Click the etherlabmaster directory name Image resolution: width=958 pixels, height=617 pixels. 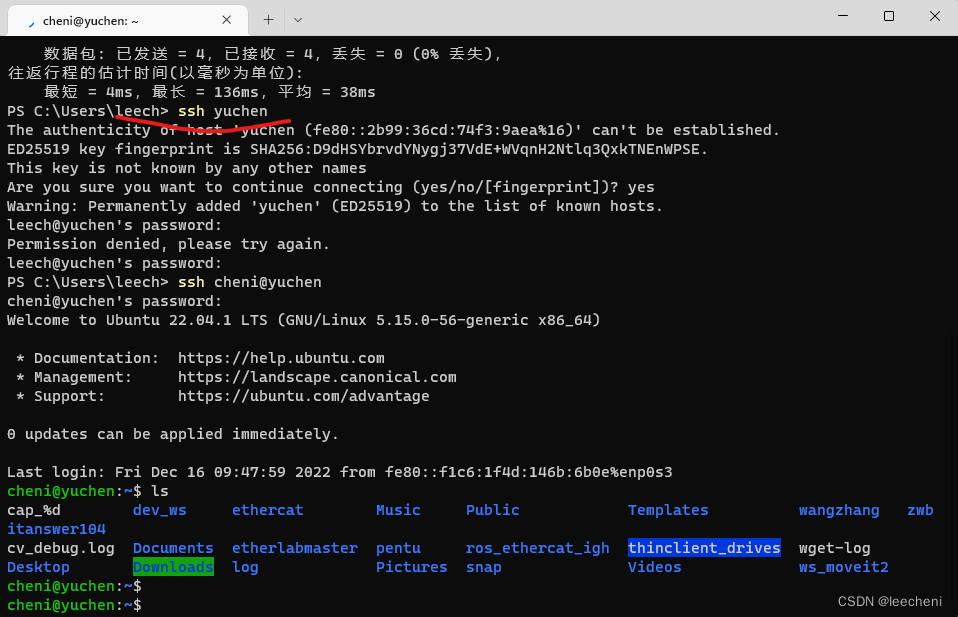tap(294, 547)
